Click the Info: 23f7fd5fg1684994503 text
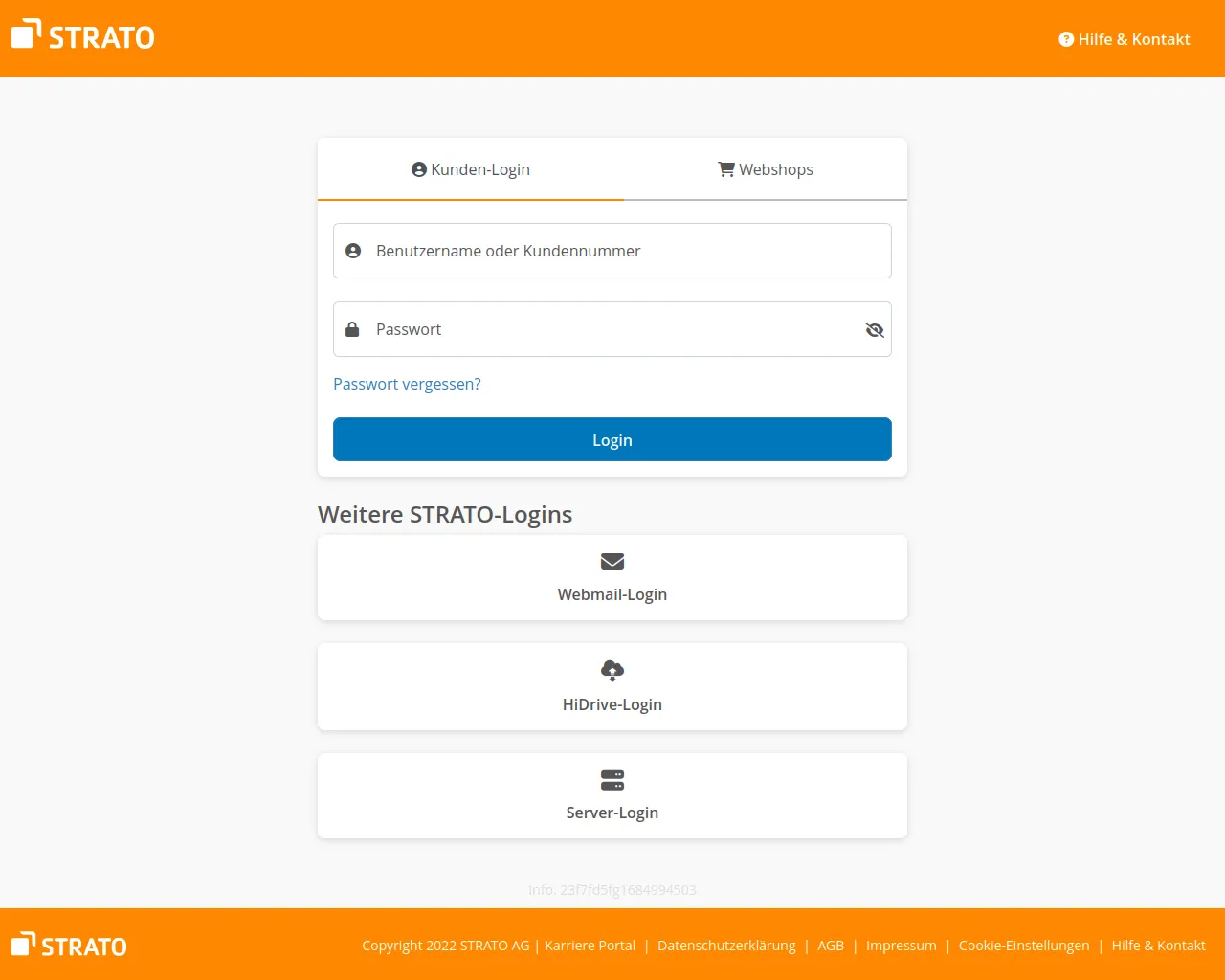 612,890
